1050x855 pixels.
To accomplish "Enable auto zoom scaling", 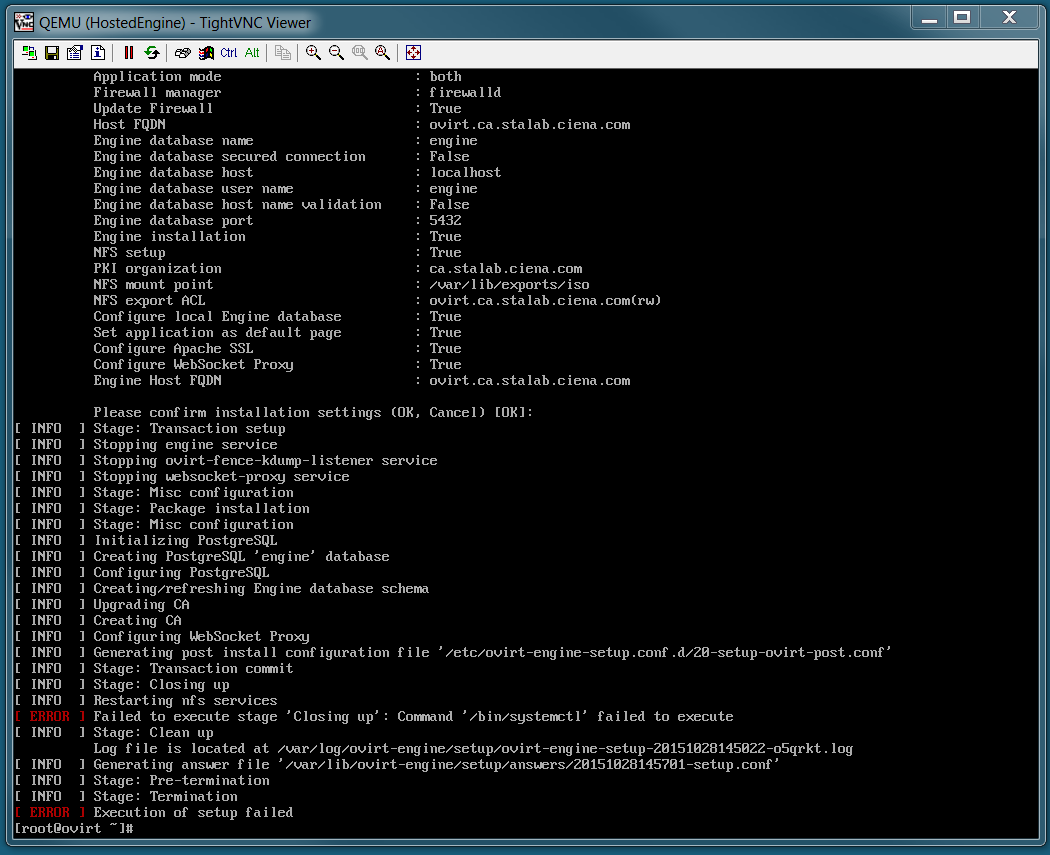I will [382, 53].
